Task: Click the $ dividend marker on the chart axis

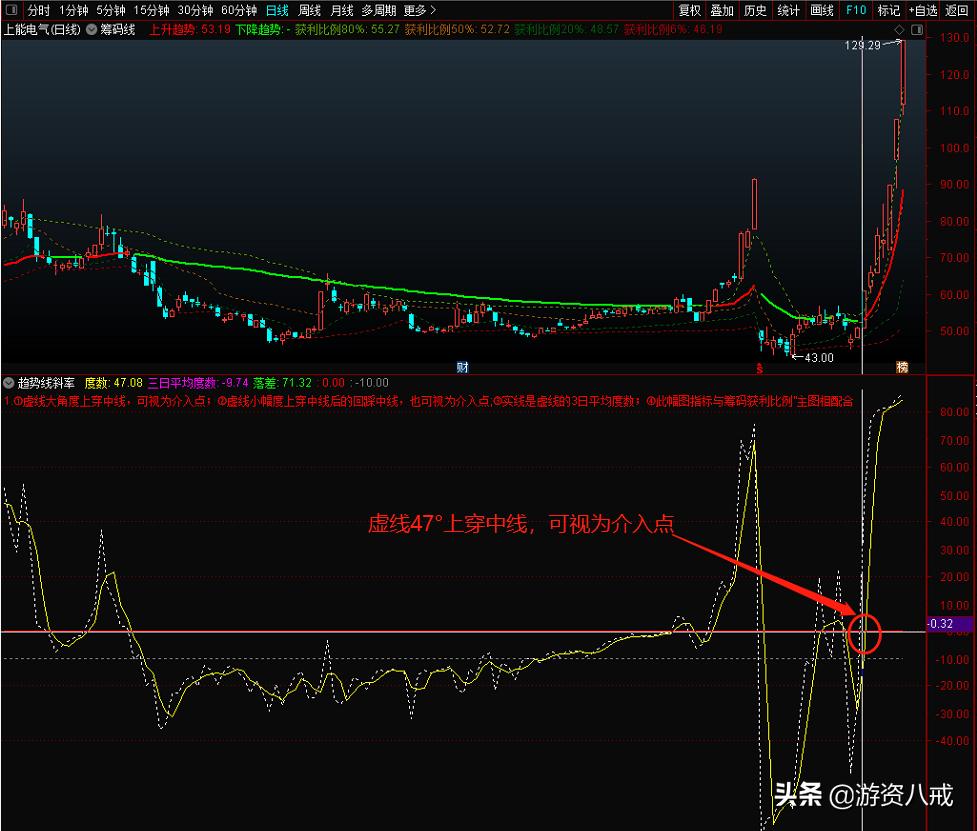Action: click(x=759, y=366)
